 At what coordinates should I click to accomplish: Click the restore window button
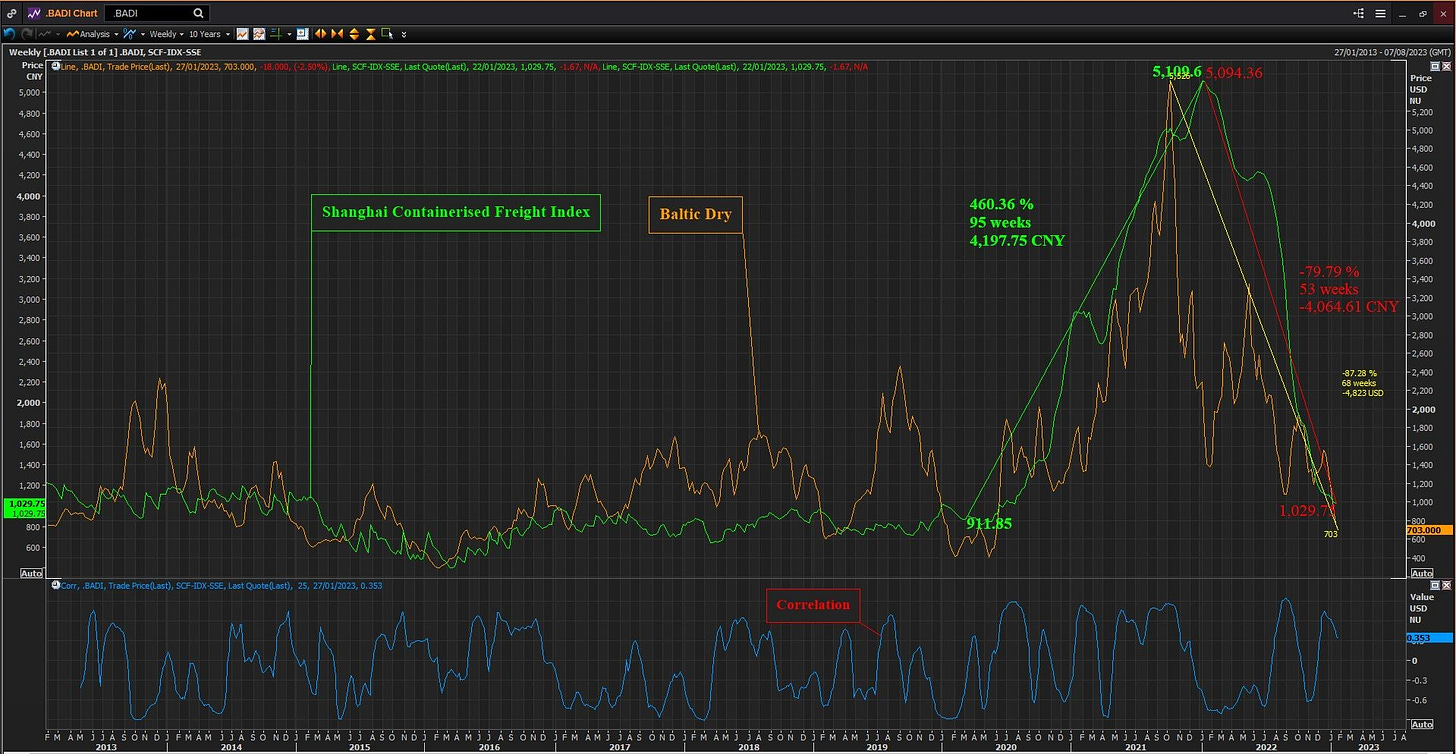point(1422,14)
